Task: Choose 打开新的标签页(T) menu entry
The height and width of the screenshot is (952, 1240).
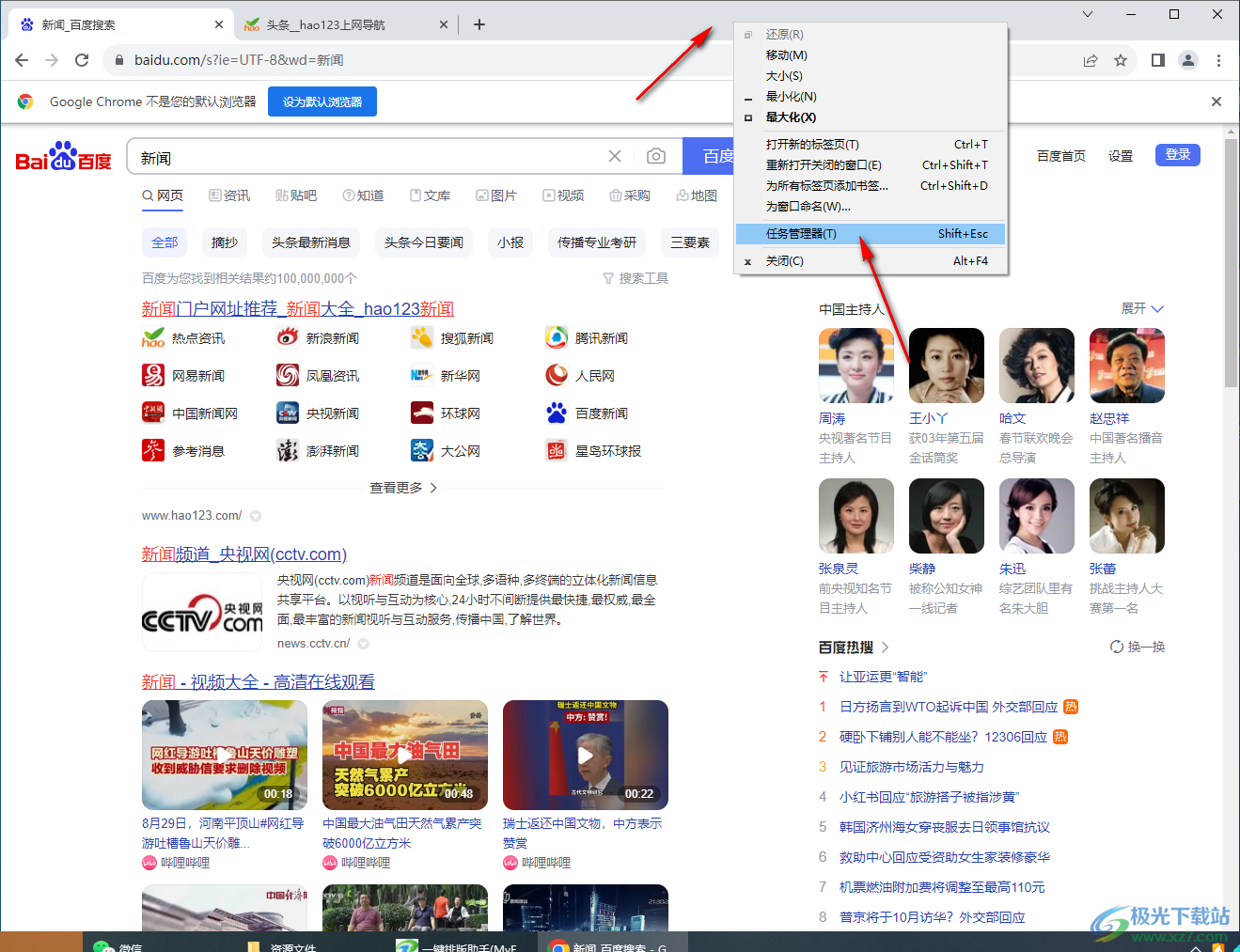Action: point(871,145)
